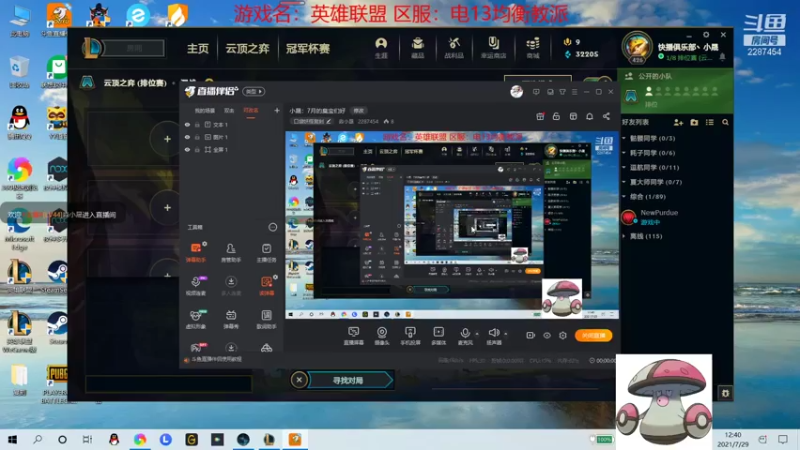Open the hamburger menu in 直播伴侣 titlebar

pos(574,92)
